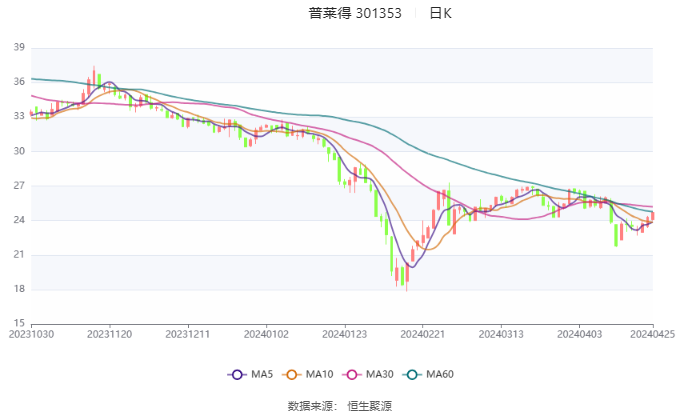Select the 日K chart type label
Screen dimensions: 680x413
coord(440,13)
